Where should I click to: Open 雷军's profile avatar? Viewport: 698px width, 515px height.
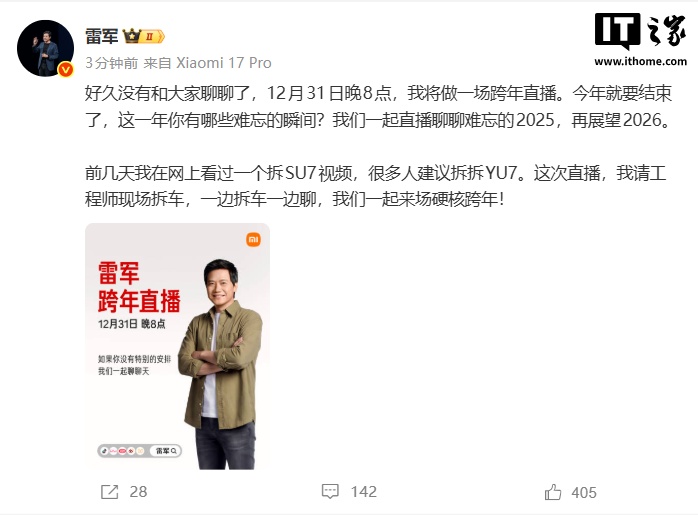pyautogui.click(x=45, y=48)
